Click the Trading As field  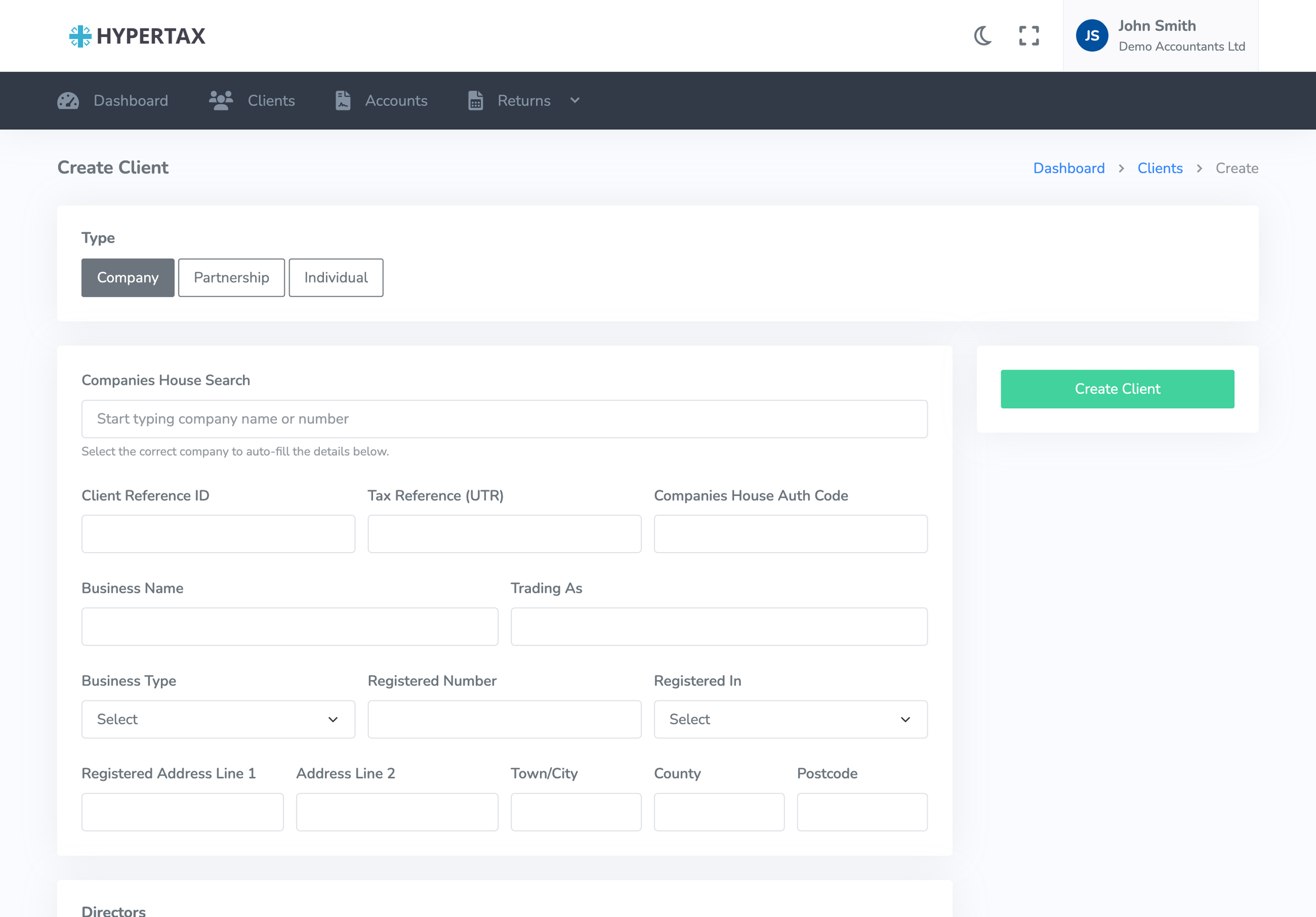tap(719, 626)
